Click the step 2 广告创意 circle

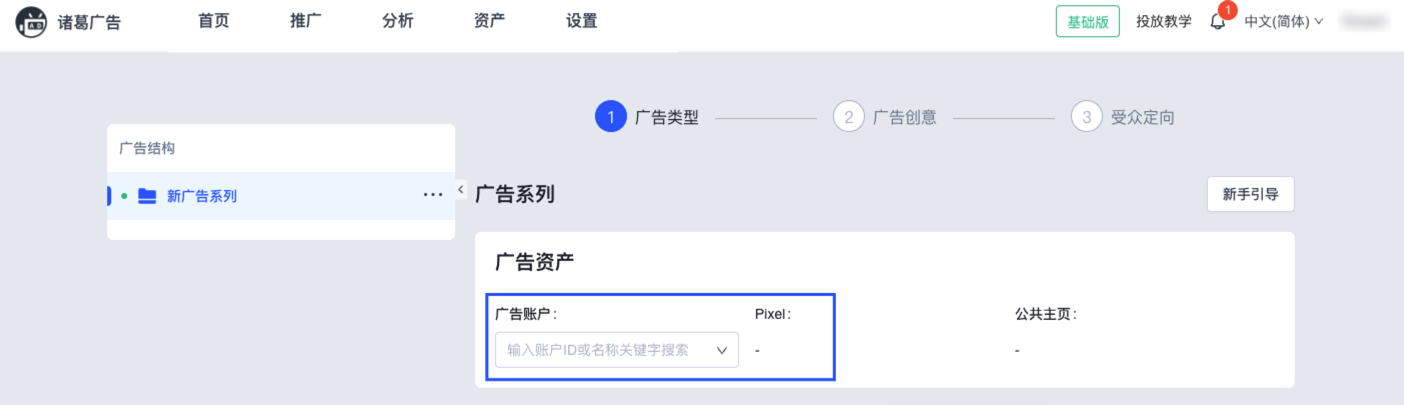pos(848,117)
